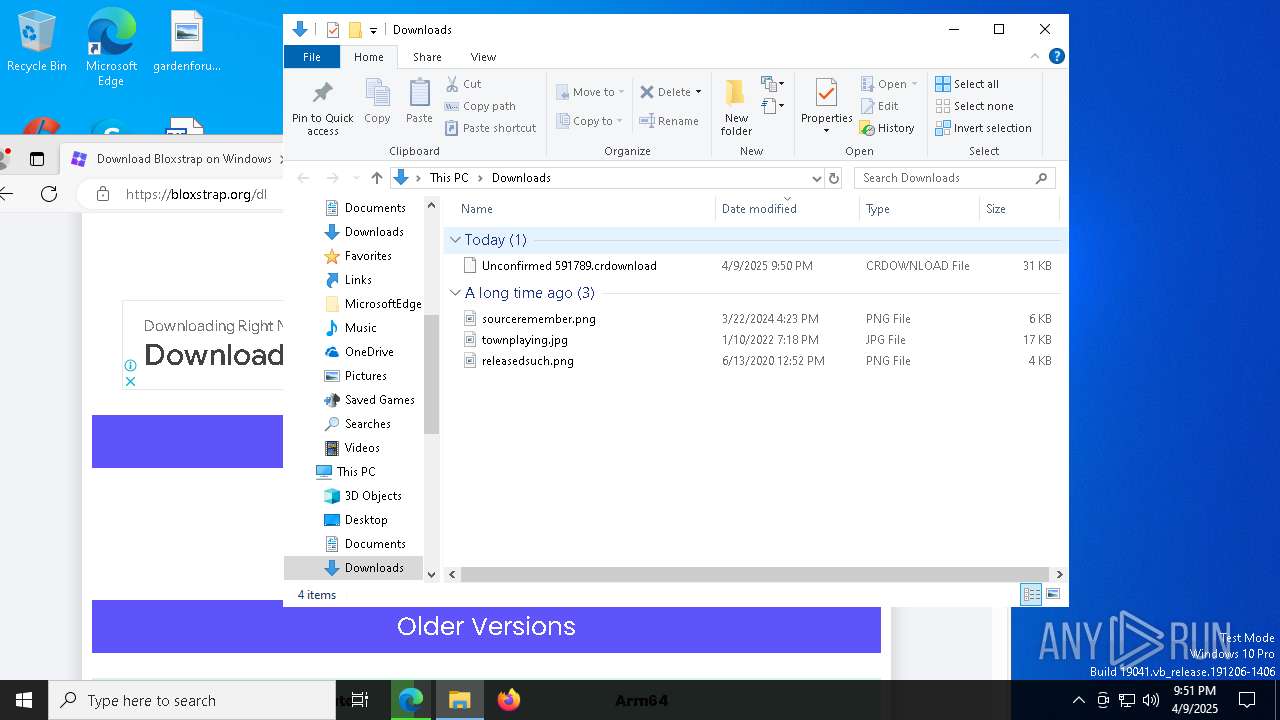The width and height of the screenshot is (1280, 720).
Task: Click quick access new folder icon in title bar
Action: click(x=354, y=30)
